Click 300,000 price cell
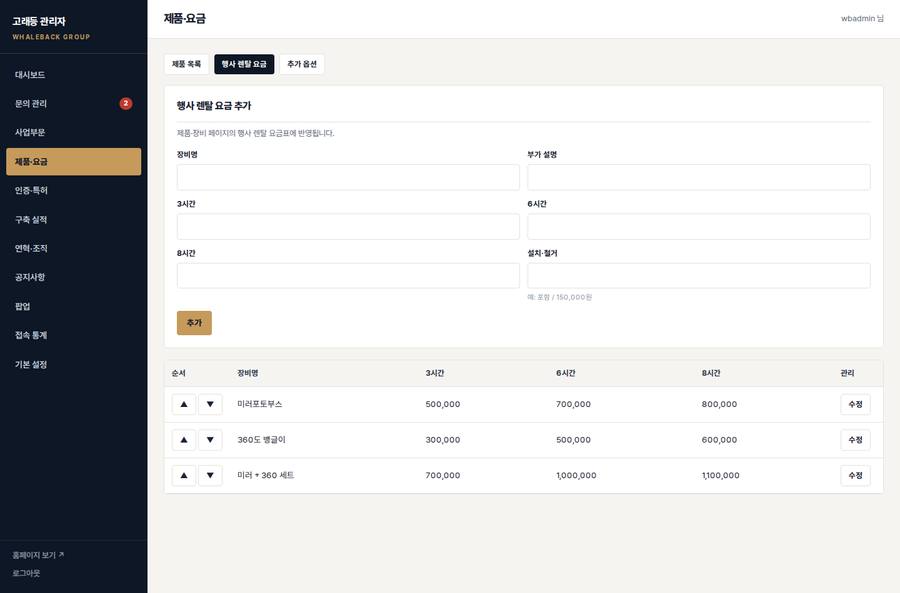 (443, 440)
